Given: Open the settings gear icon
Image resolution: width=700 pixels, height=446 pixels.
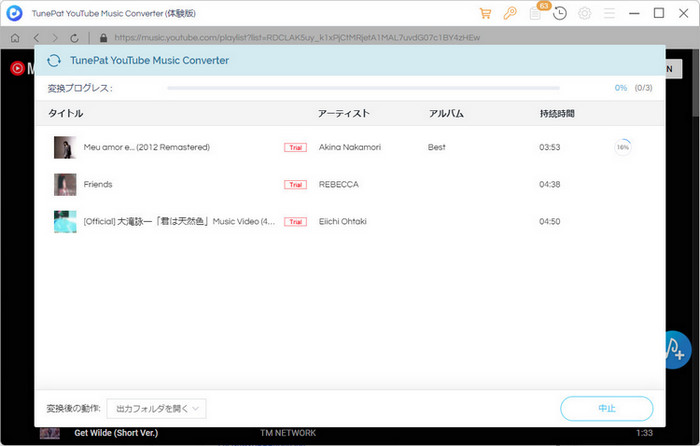Looking at the screenshot, I should pyautogui.click(x=584, y=13).
